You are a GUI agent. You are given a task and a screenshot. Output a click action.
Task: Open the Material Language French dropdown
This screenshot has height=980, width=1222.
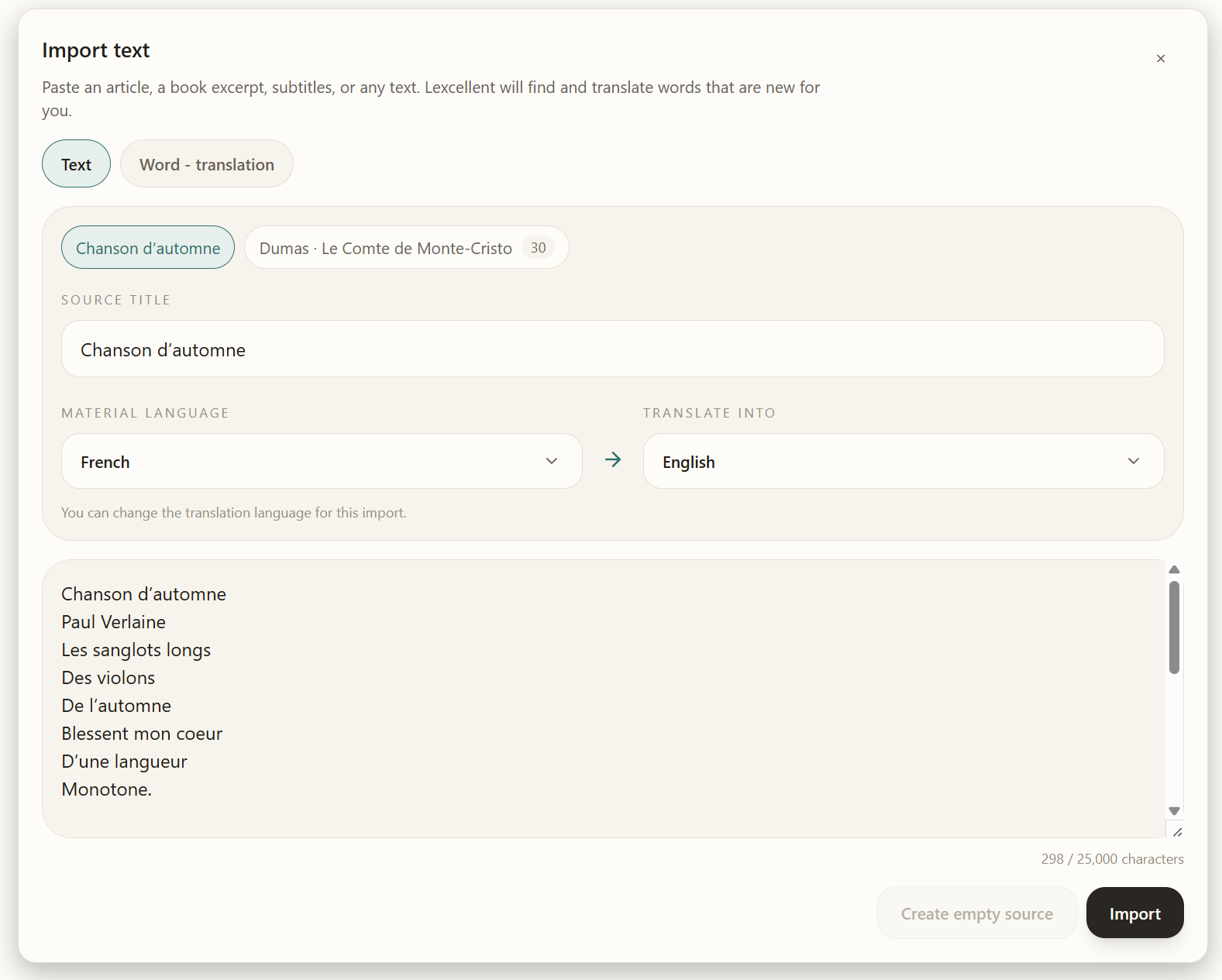322,462
